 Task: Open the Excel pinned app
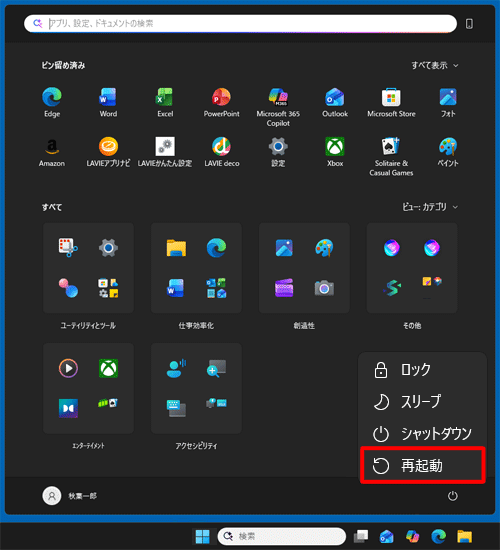click(165, 102)
